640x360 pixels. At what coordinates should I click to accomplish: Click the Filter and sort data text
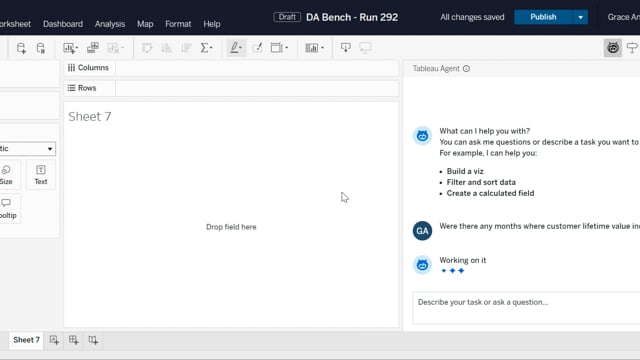pyautogui.click(x=481, y=182)
